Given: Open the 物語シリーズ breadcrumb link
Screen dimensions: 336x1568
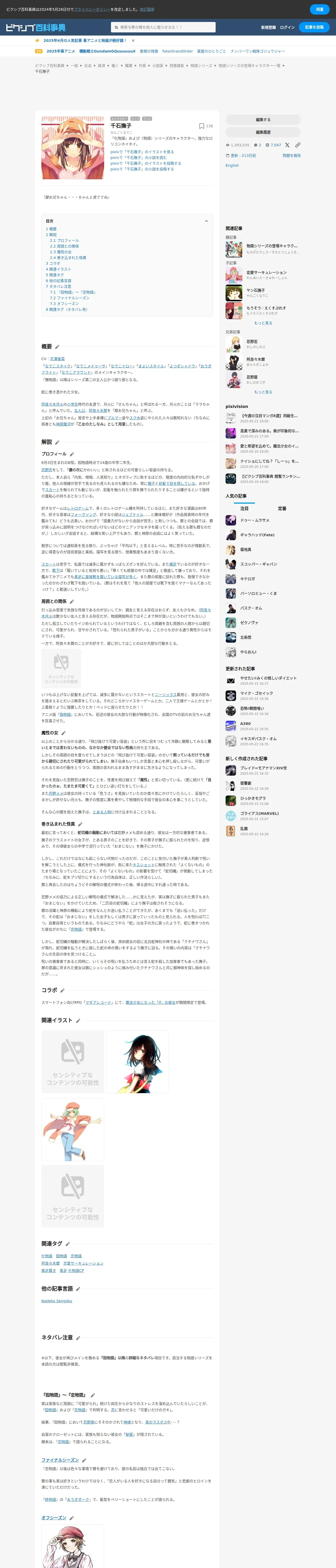Looking at the screenshot, I should (201, 66).
